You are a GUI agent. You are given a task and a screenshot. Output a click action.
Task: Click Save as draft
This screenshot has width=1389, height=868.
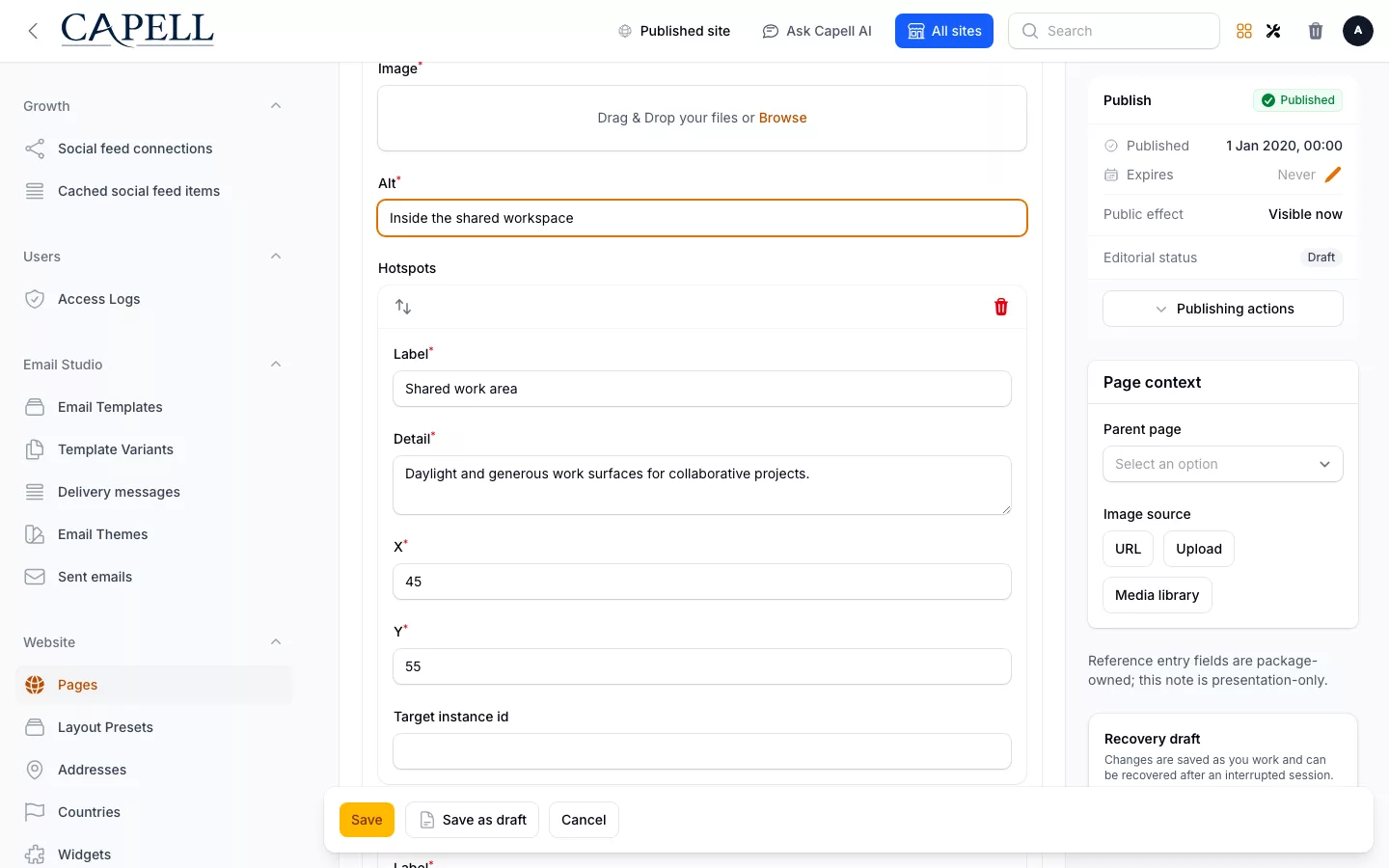point(472,820)
